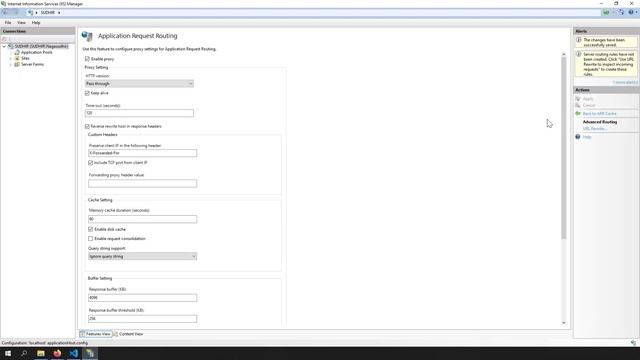Image resolution: width=640 pixels, height=360 pixels.
Task: Open the View menu
Action: (x=21, y=23)
